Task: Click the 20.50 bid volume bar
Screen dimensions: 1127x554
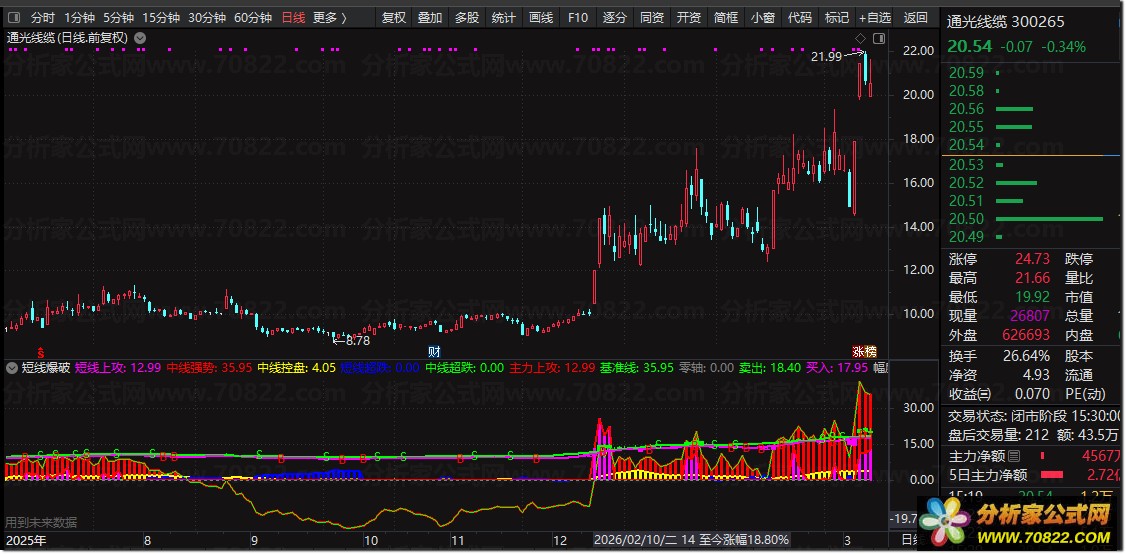Action: [1049, 218]
